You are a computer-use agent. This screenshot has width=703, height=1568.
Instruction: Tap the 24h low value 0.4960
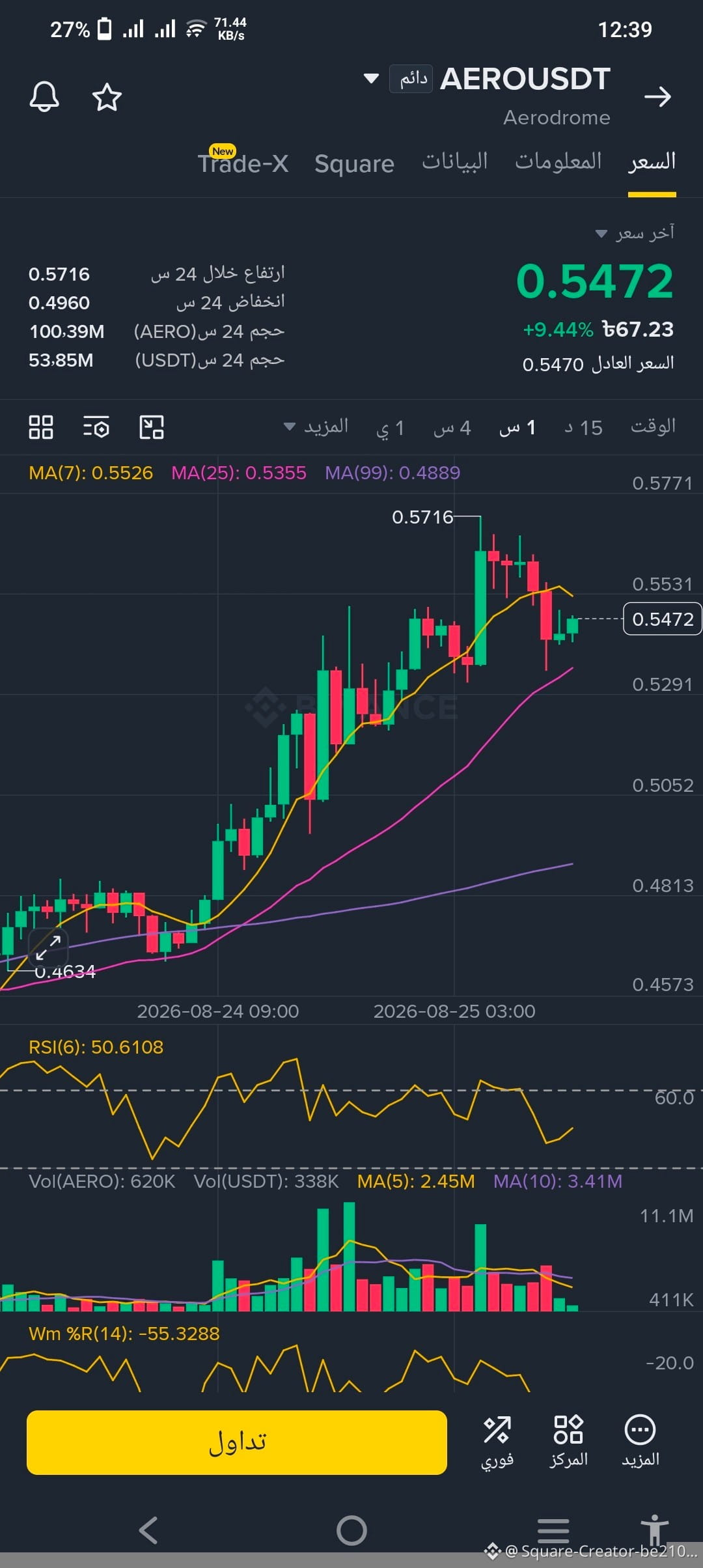coord(59,303)
